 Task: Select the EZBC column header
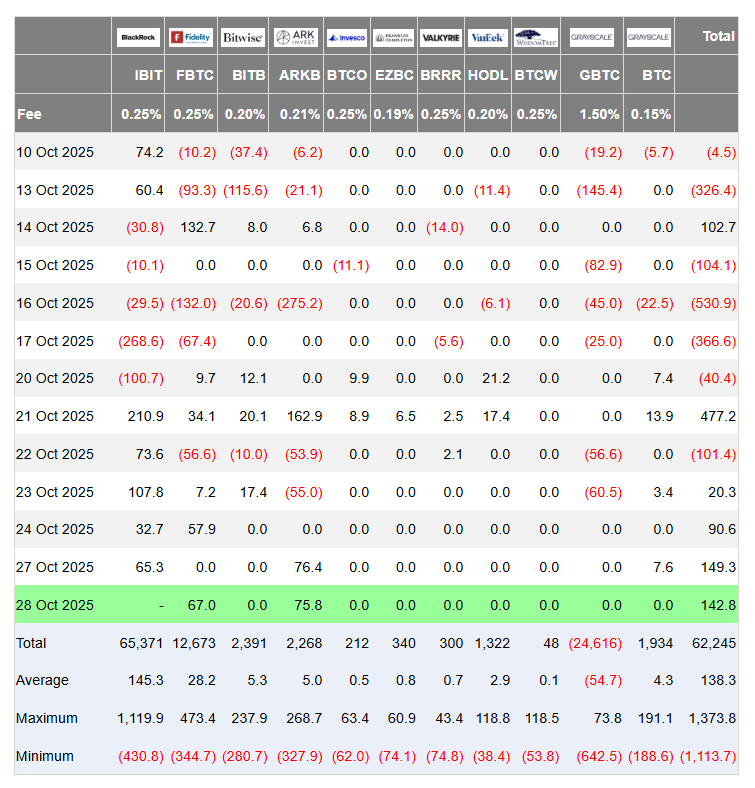(394, 75)
